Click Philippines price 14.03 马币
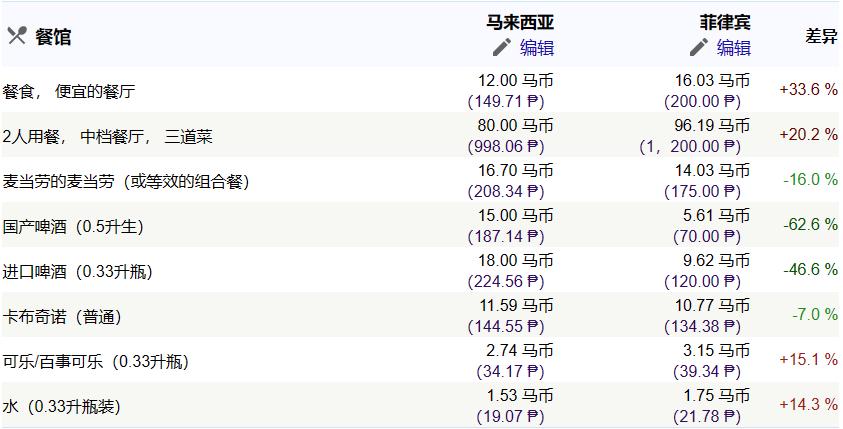843x429 pixels. tap(713, 171)
